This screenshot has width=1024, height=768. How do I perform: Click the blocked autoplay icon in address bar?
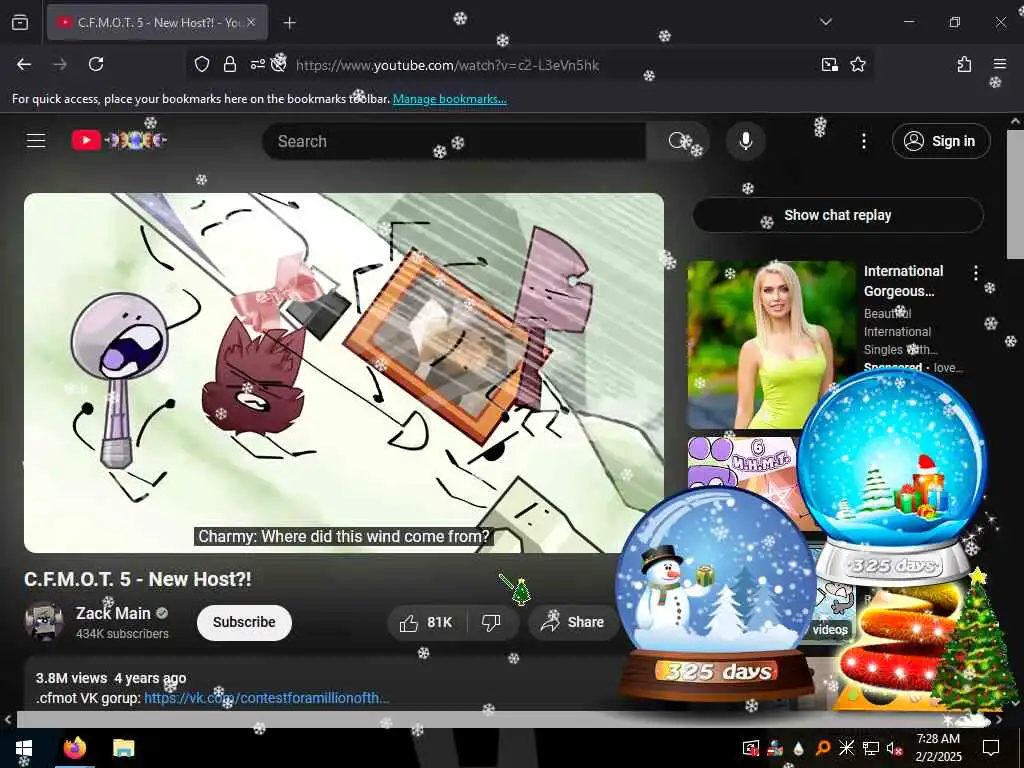click(279, 64)
